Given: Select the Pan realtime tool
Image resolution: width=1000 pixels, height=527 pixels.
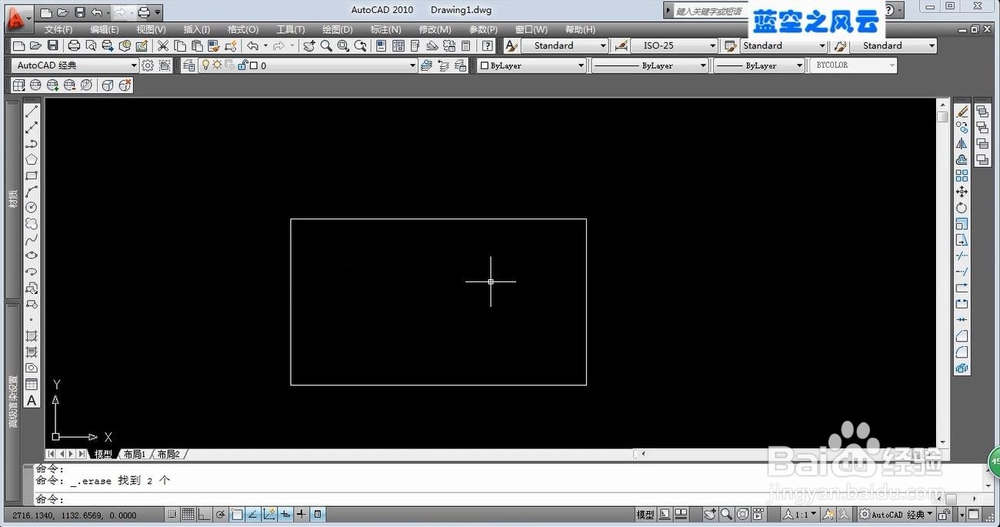Looking at the screenshot, I should point(309,45).
